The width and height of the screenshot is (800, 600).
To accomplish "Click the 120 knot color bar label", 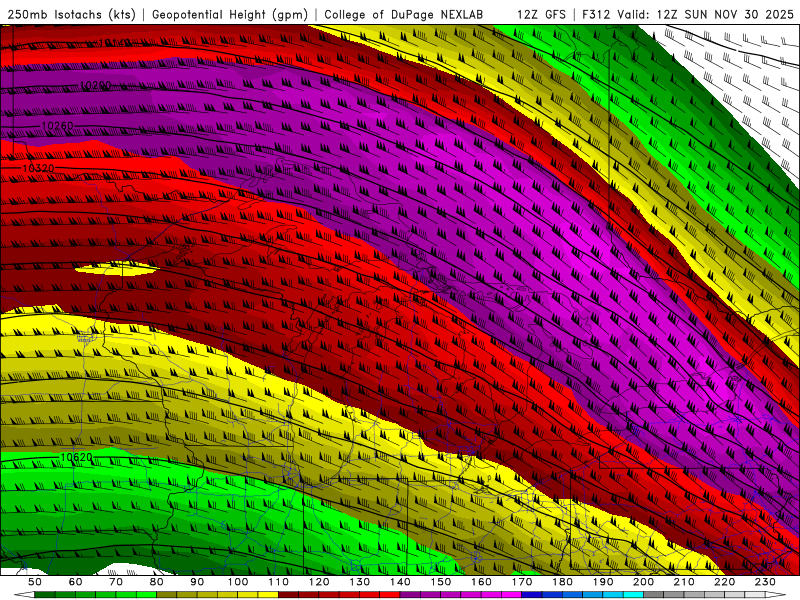I will click(x=319, y=582).
